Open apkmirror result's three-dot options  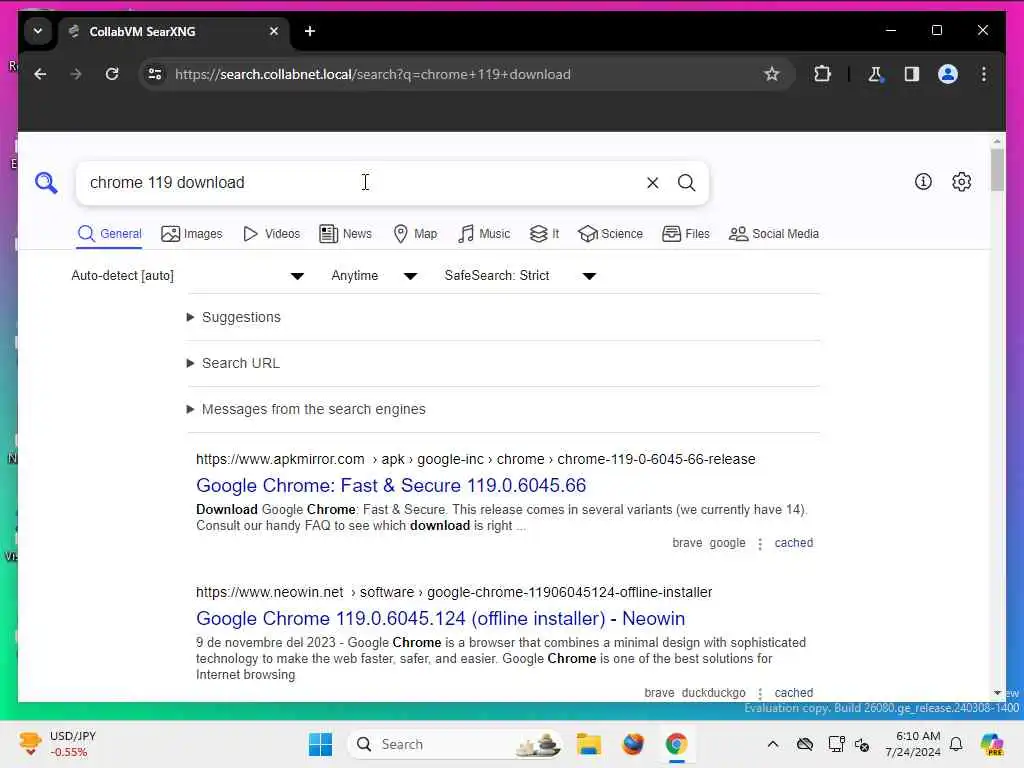pos(760,543)
